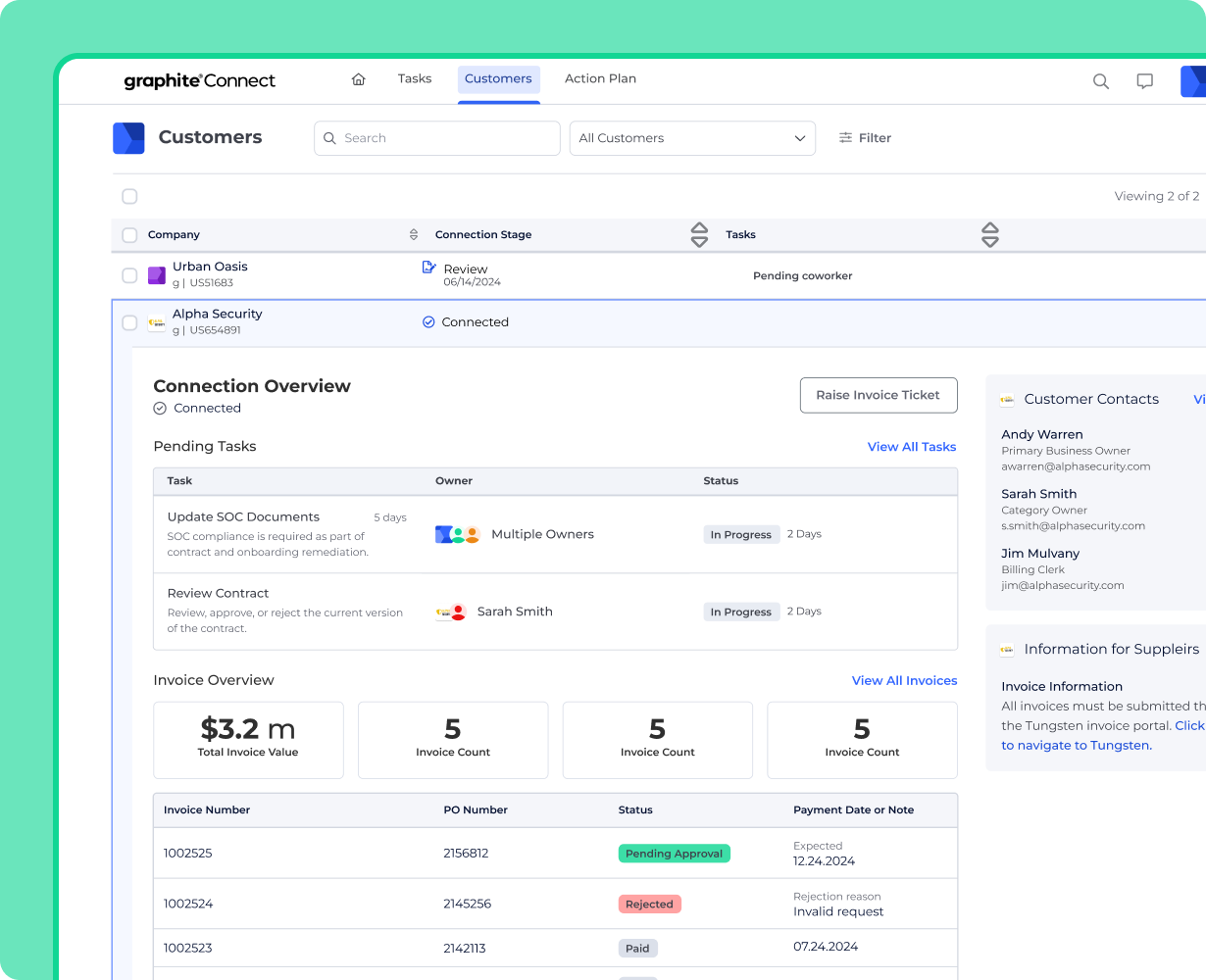The image size is (1206, 980).
Task: Click invoice number 1002523
Action: [x=188, y=949]
